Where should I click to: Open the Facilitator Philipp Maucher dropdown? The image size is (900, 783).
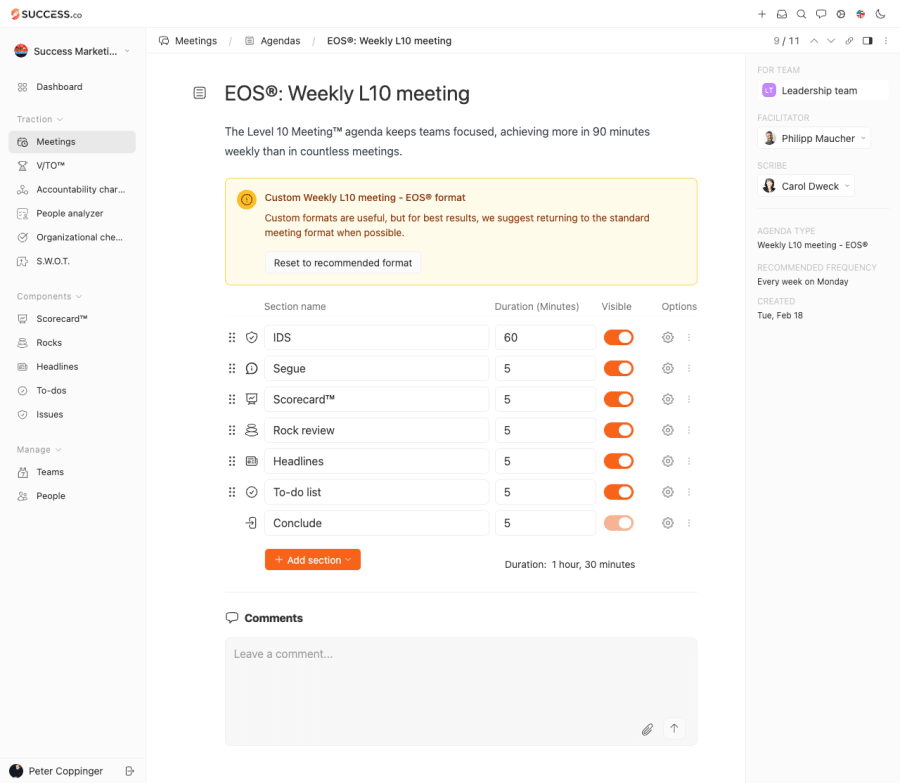(814, 138)
